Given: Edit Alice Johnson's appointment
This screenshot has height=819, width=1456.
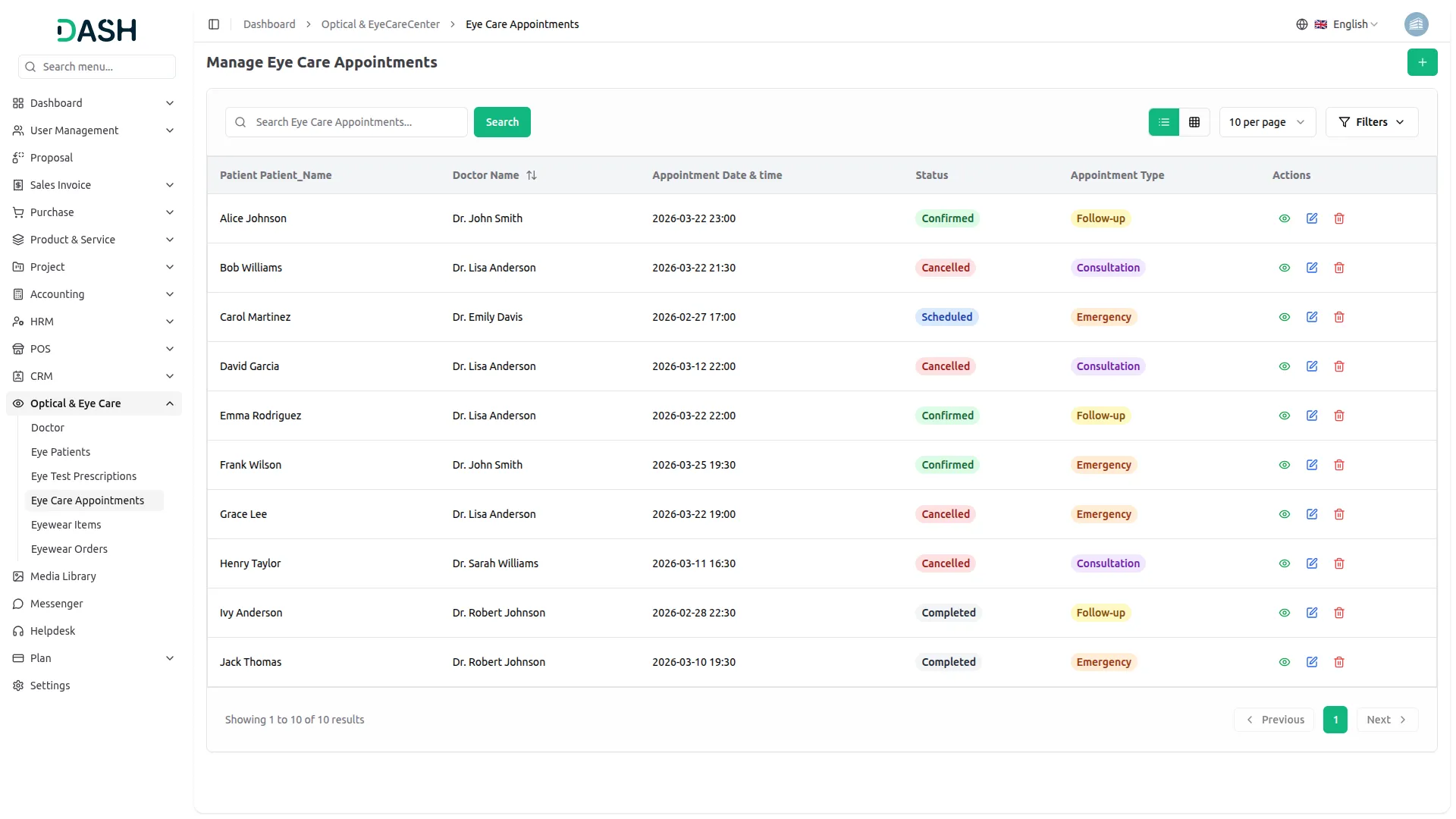Looking at the screenshot, I should (x=1312, y=218).
